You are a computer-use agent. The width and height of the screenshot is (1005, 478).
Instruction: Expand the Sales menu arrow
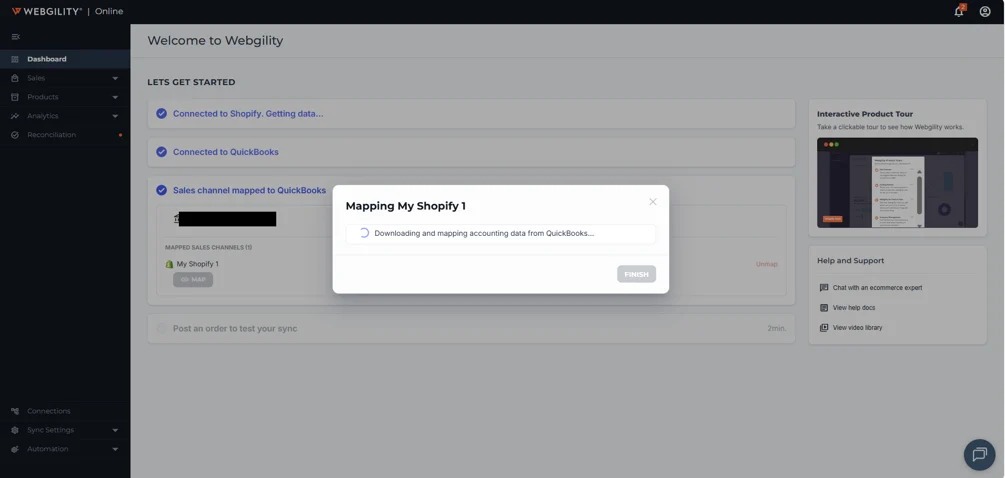[115, 78]
